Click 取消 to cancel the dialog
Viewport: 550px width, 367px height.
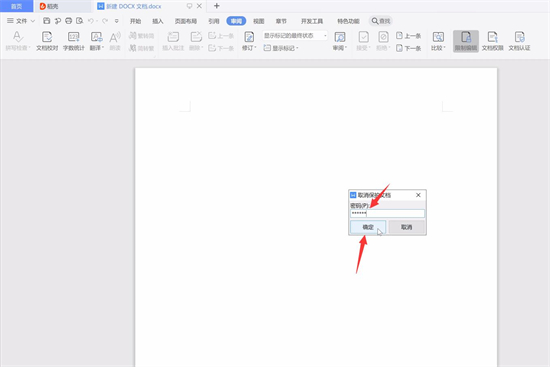pyautogui.click(x=407, y=227)
